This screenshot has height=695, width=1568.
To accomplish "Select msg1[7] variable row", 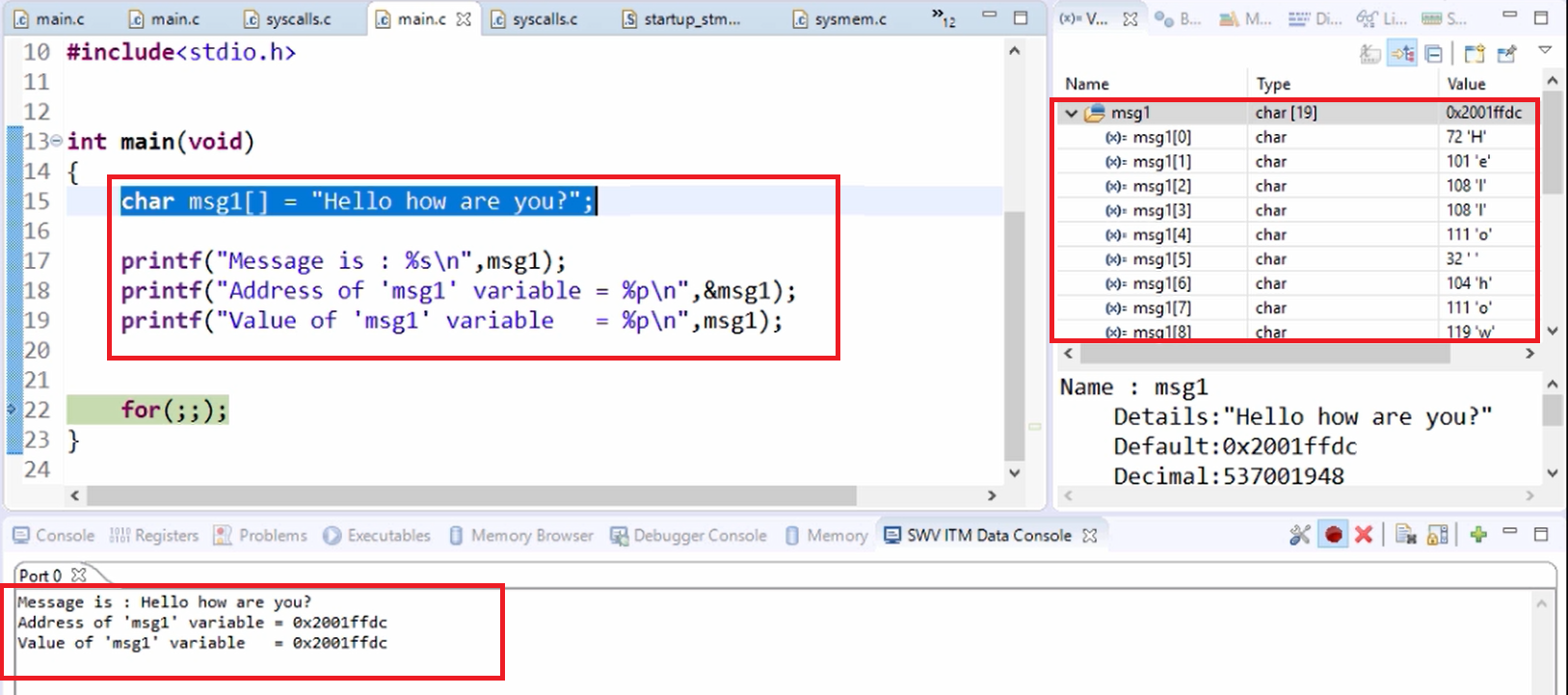I will 1293,307.
